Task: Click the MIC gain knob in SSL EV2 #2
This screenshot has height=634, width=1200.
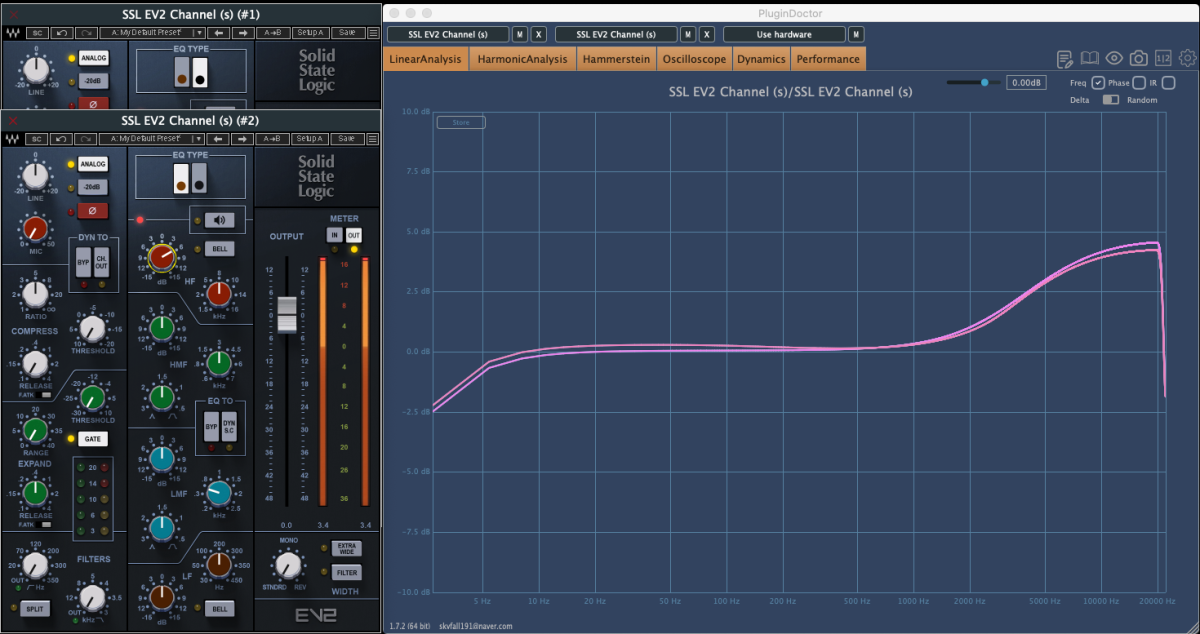Action: (x=34, y=229)
